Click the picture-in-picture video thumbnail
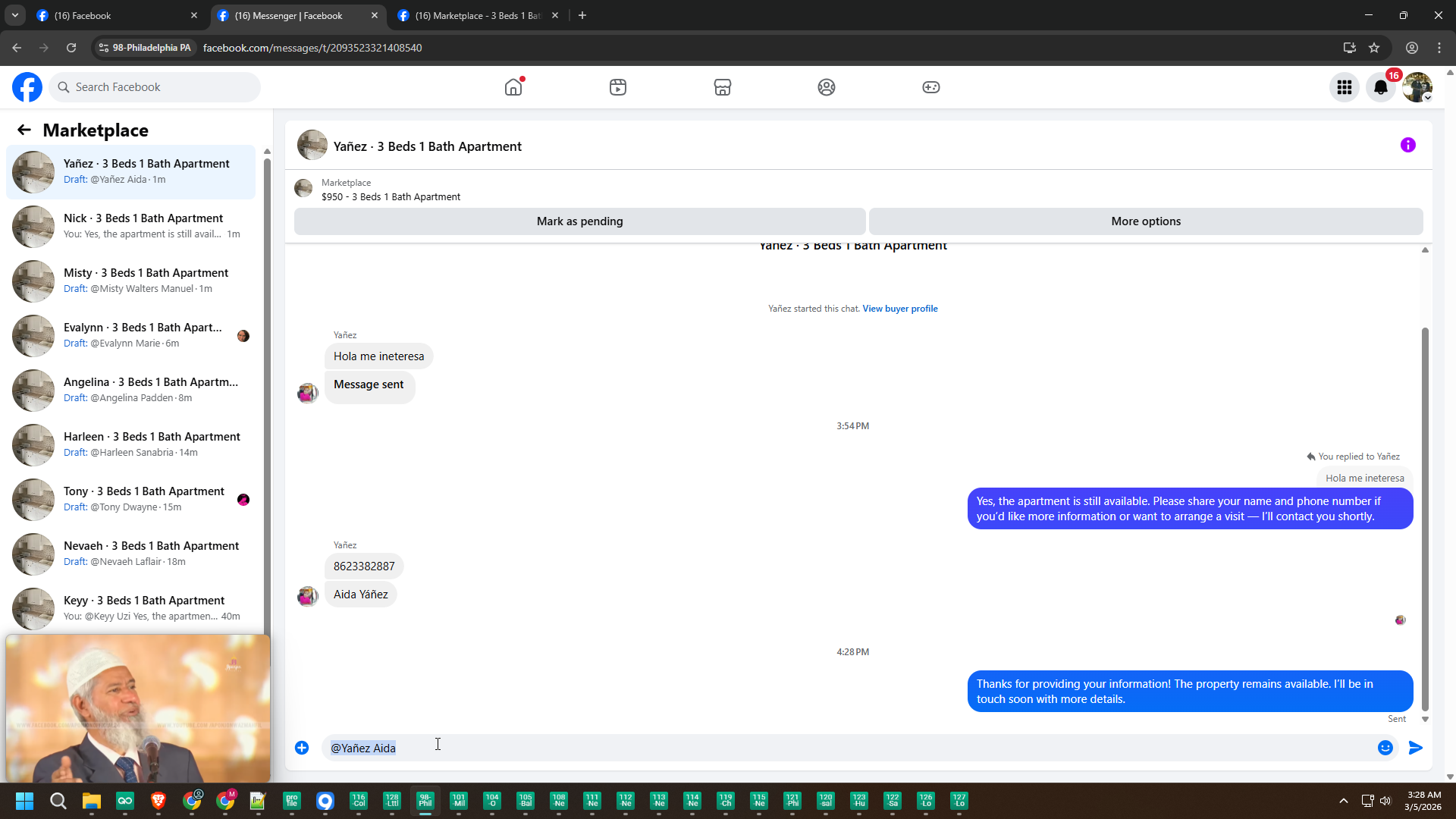The height and width of the screenshot is (819, 1456). pos(138,708)
